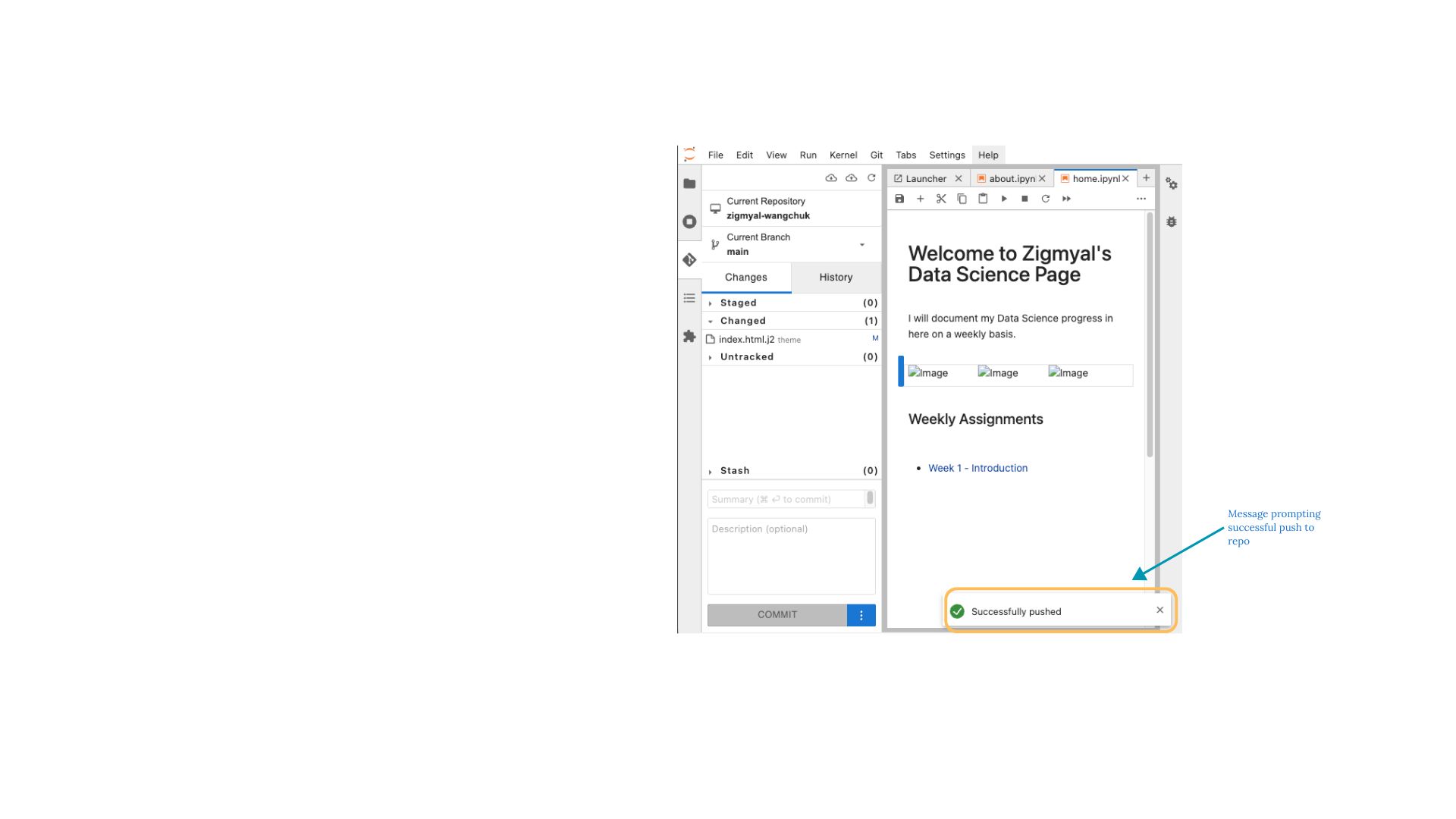The height and width of the screenshot is (819, 1456).
Task: Open the Git sidebar panel icon
Action: pyautogui.click(x=689, y=260)
